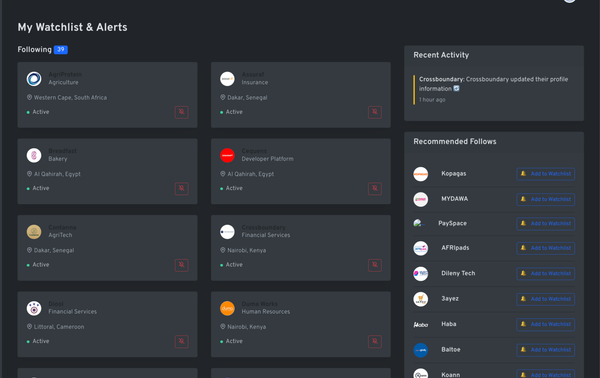Click the AgriProtein company logo
The image size is (600, 378).
tap(34, 79)
